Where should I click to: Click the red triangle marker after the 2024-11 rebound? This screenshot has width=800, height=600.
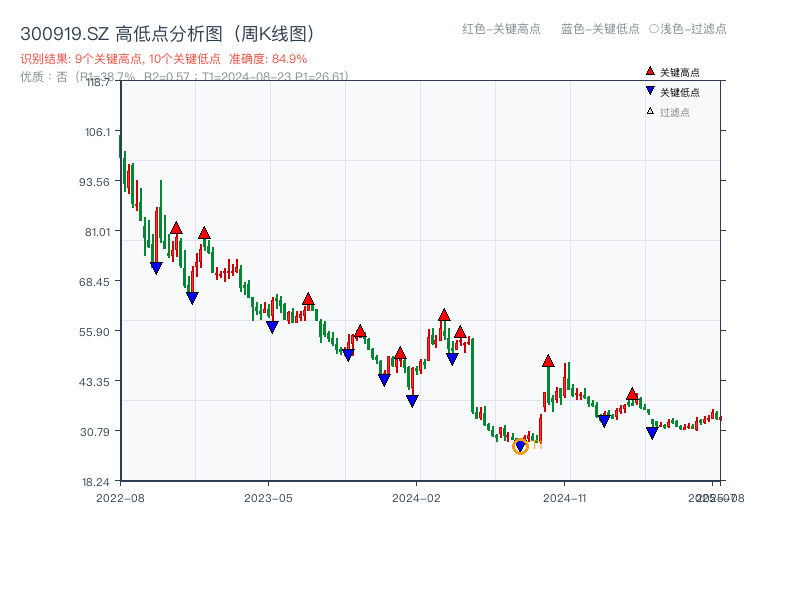(549, 360)
